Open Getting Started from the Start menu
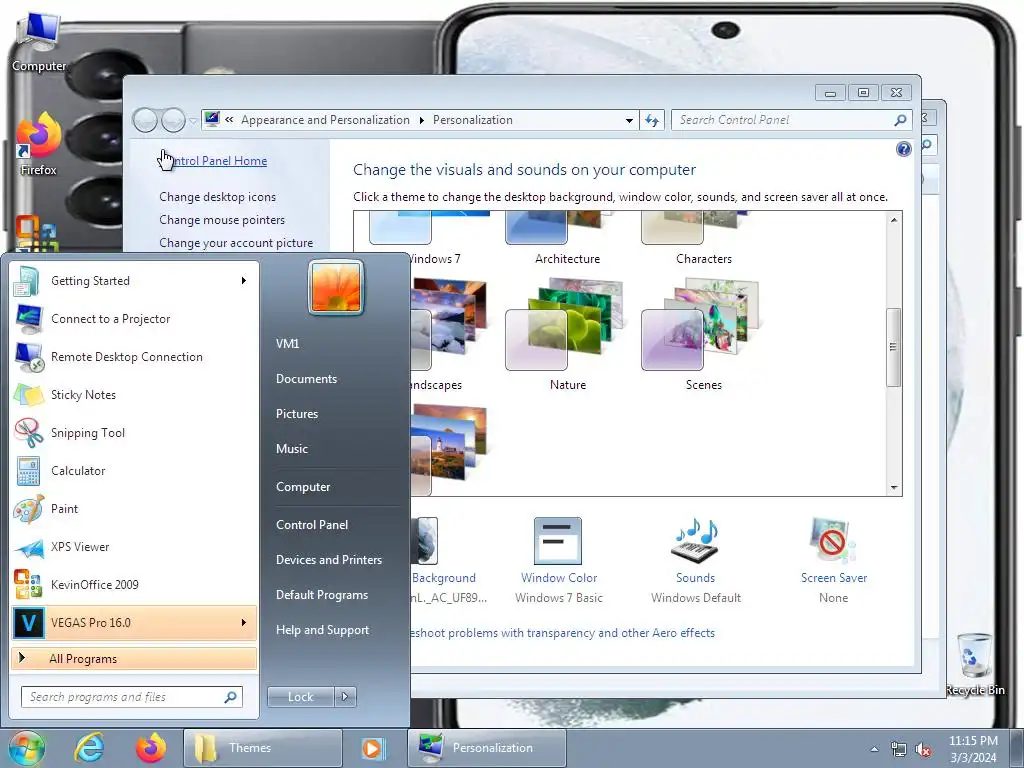The image size is (1024, 768). [134, 281]
